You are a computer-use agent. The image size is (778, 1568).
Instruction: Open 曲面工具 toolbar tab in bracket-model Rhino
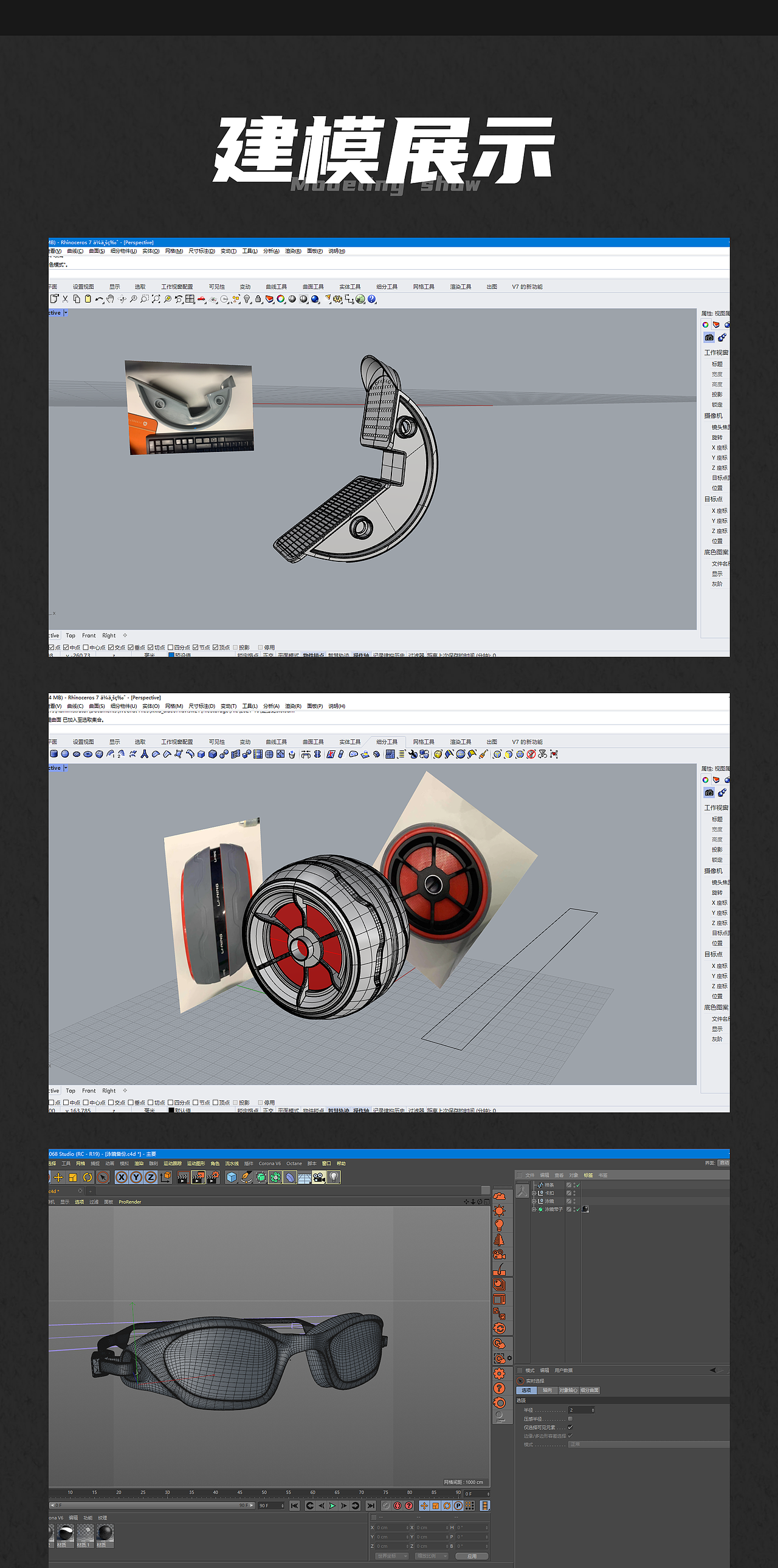[x=313, y=287]
